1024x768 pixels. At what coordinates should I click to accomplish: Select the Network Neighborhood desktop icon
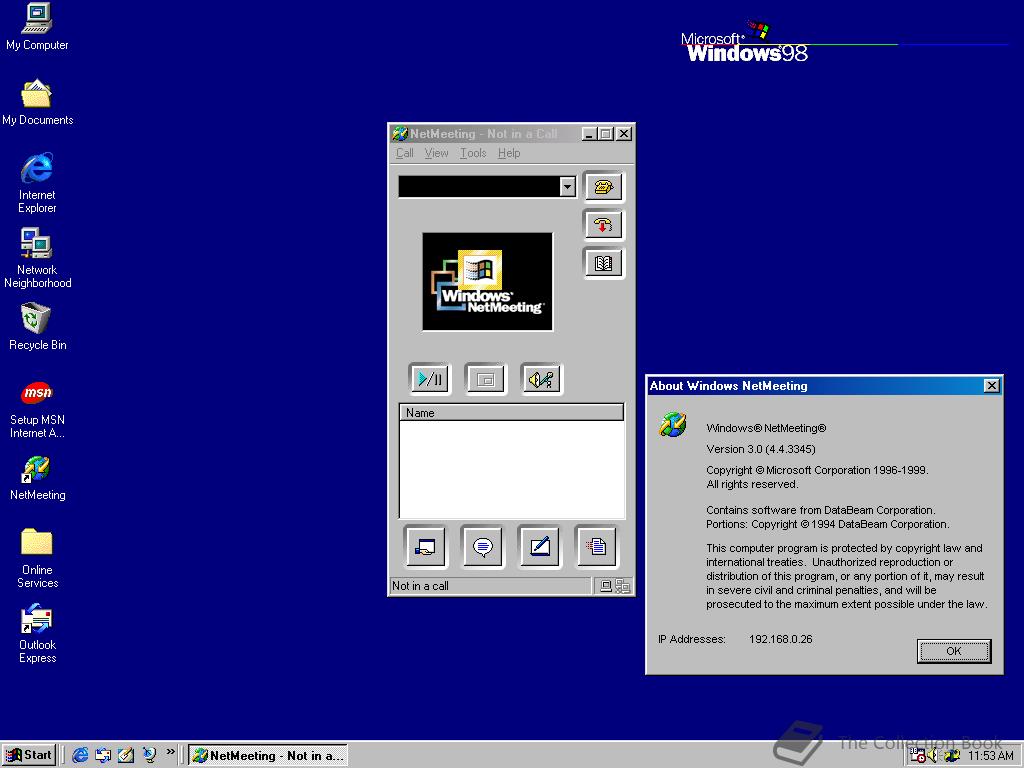[37, 259]
